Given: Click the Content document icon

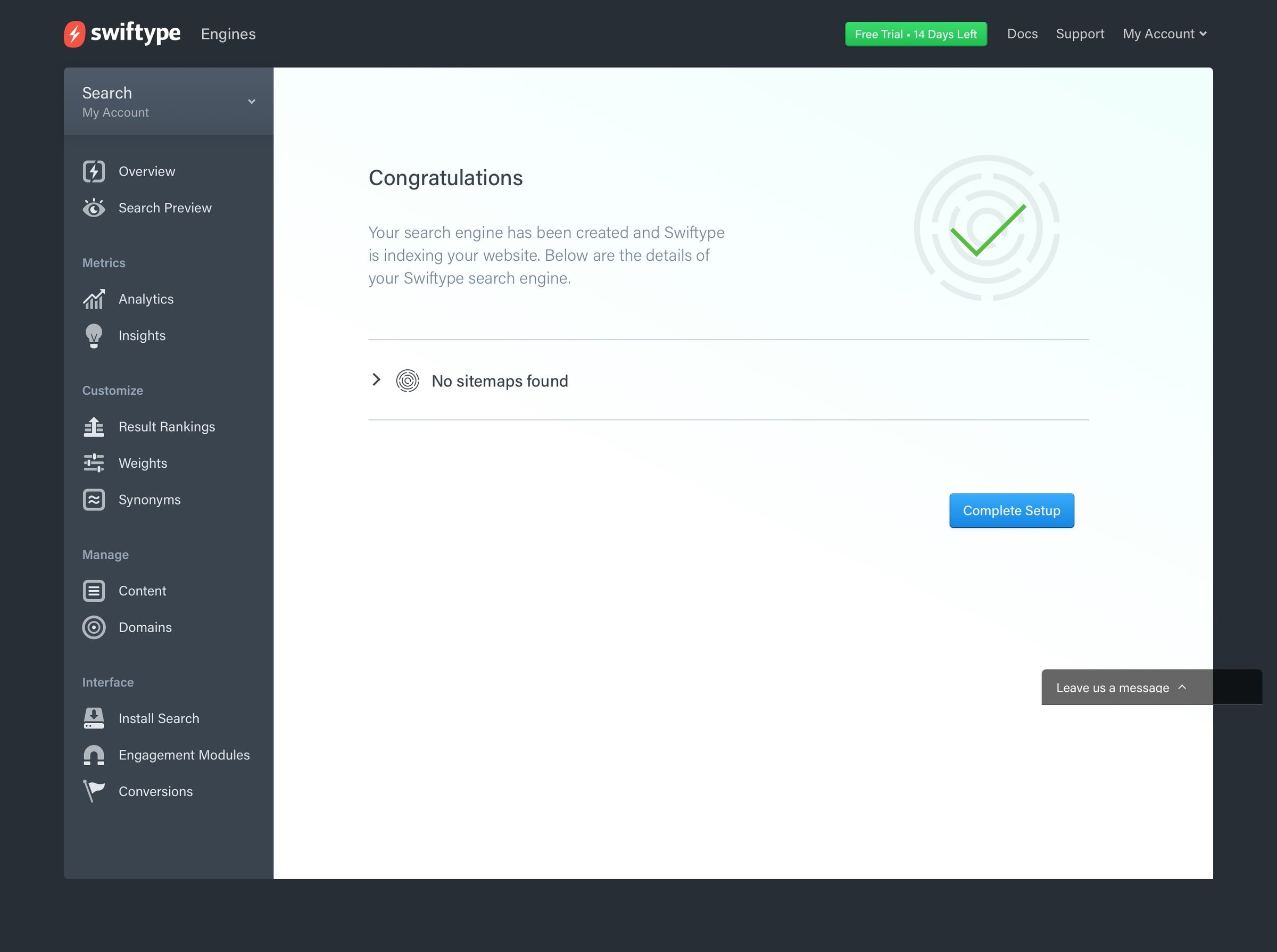Looking at the screenshot, I should (x=94, y=591).
